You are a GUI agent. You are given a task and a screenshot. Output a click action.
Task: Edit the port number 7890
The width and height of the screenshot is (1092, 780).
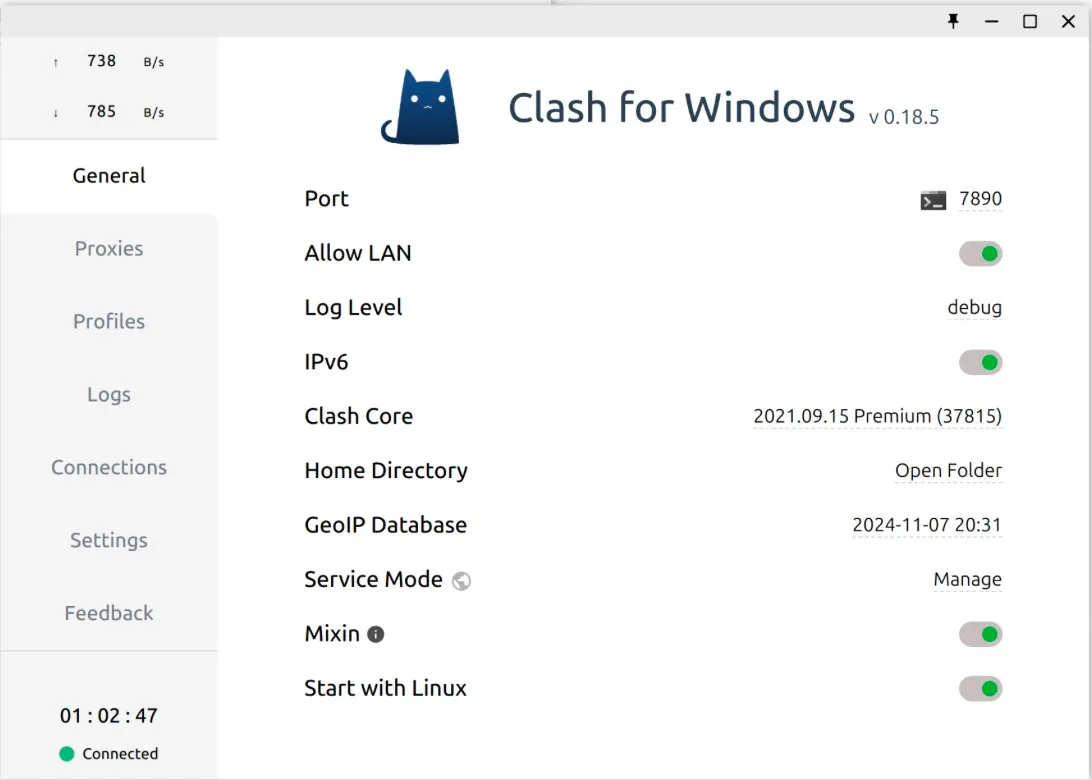click(x=980, y=199)
